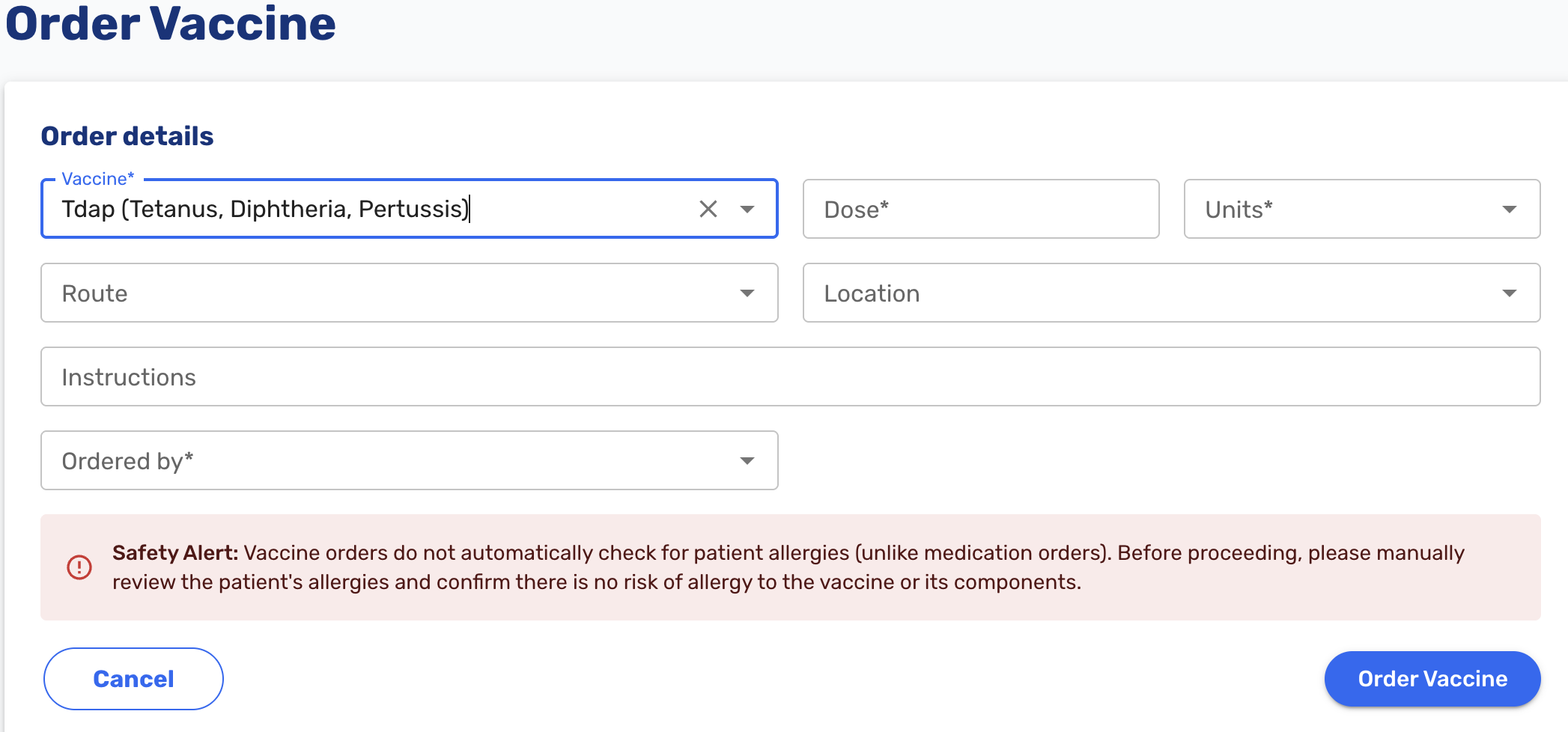
Task: Click the Order details heading
Action: [127, 135]
